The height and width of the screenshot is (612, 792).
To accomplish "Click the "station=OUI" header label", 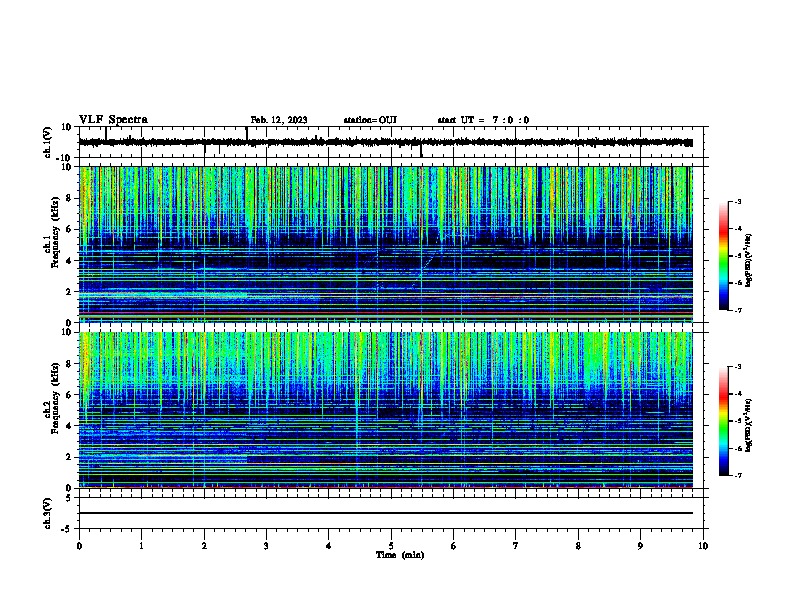I will click(x=370, y=120).
